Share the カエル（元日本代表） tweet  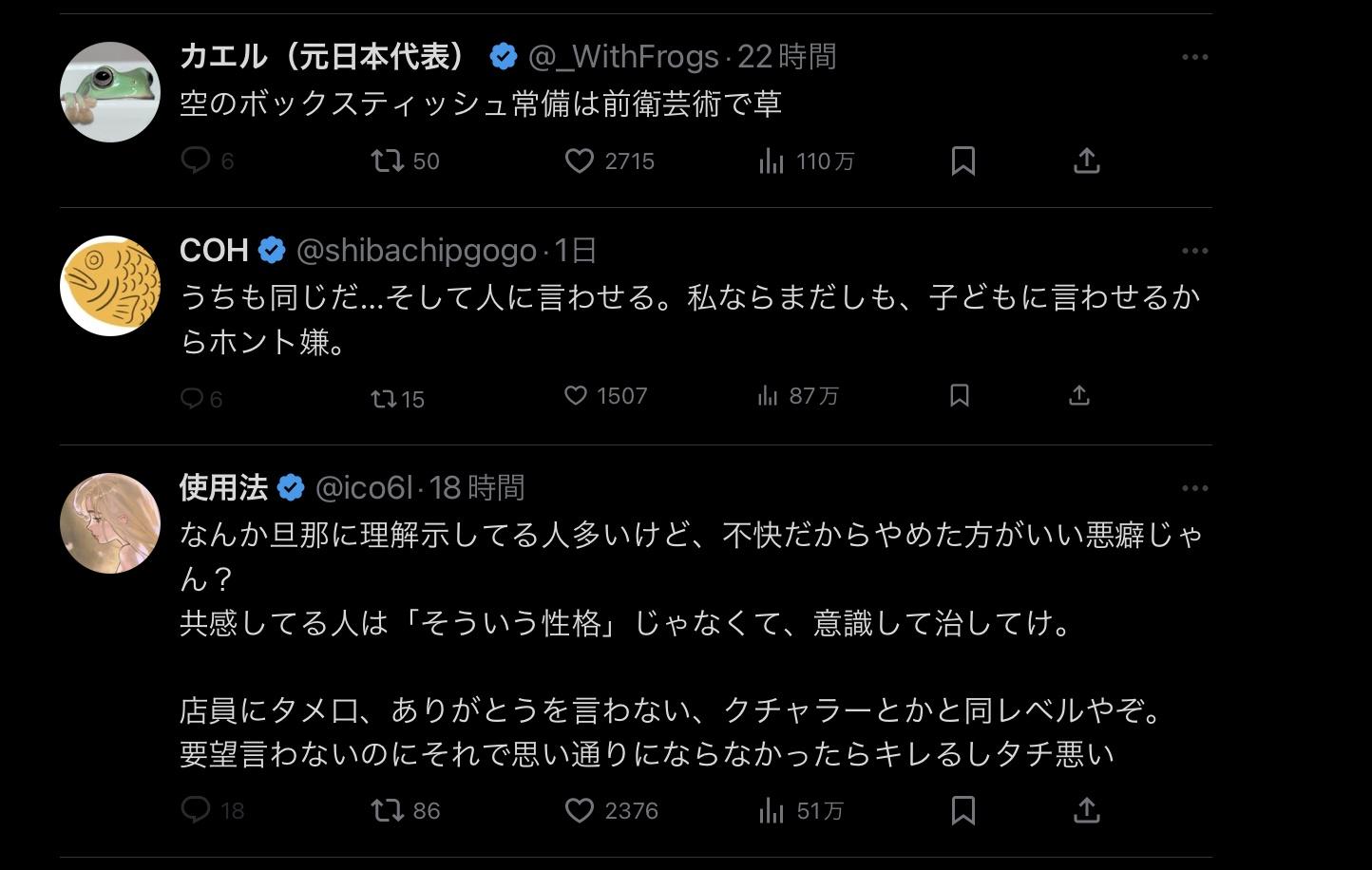(x=1086, y=161)
